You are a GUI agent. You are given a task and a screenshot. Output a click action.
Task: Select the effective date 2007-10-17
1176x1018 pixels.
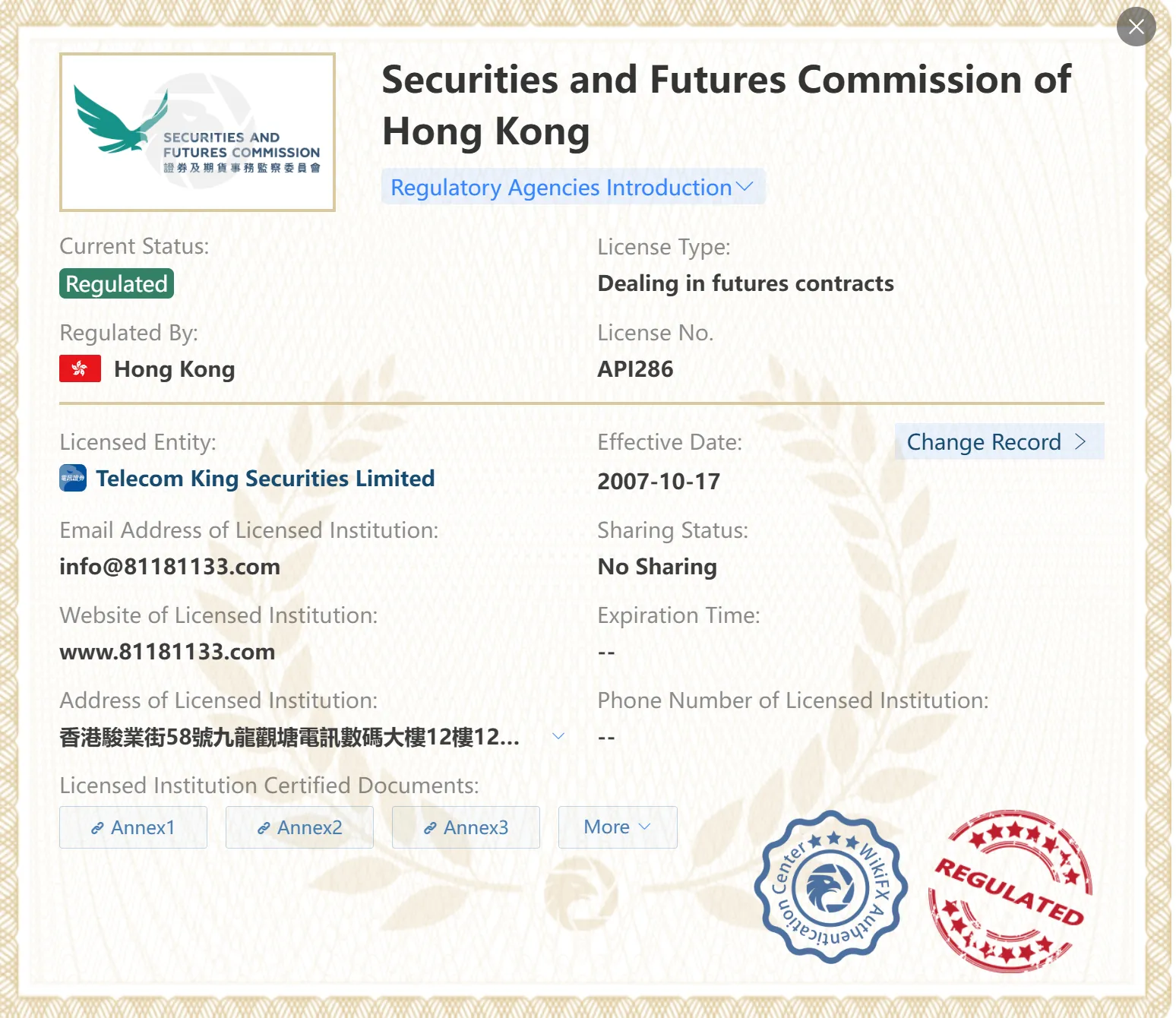[x=659, y=482]
